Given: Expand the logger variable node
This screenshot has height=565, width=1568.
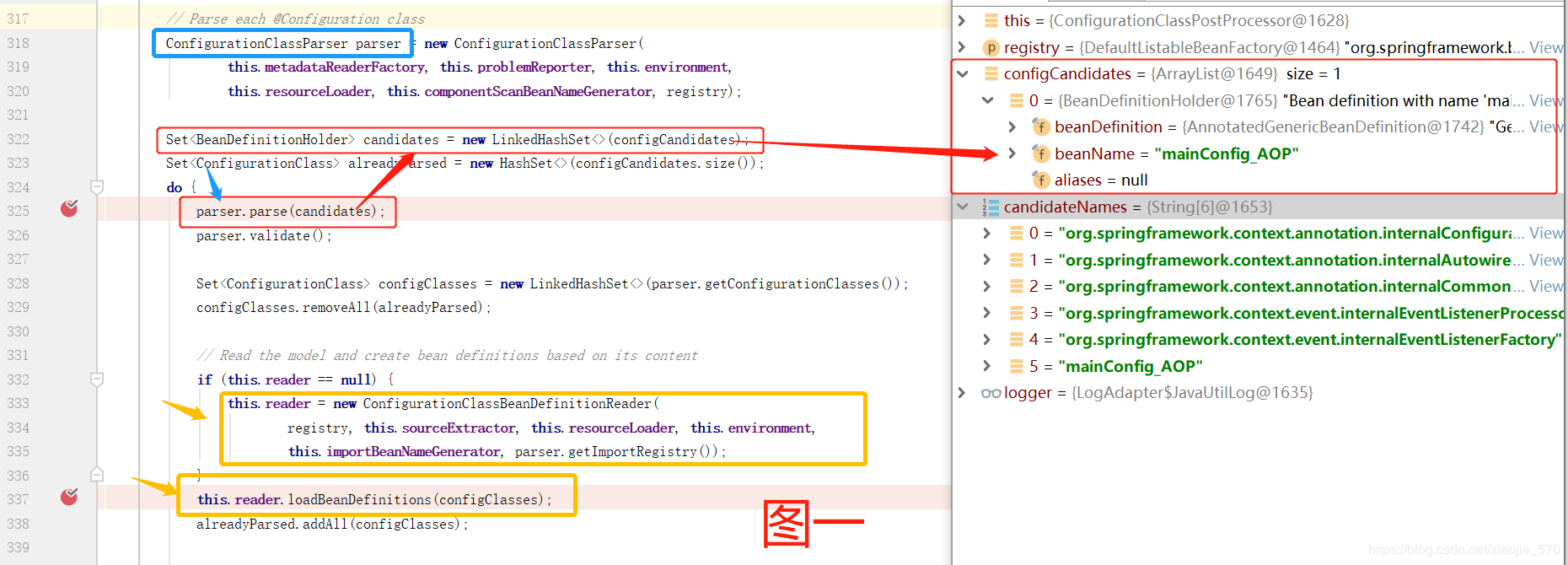Looking at the screenshot, I should point(962,392).
